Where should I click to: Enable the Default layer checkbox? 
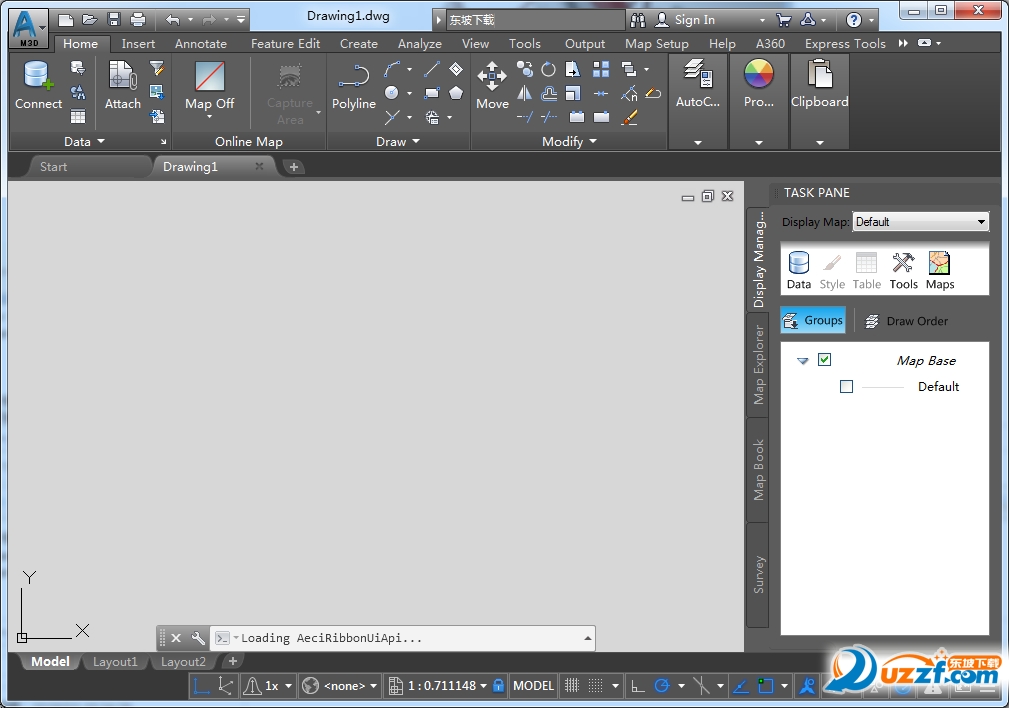(x=846, y=387)
